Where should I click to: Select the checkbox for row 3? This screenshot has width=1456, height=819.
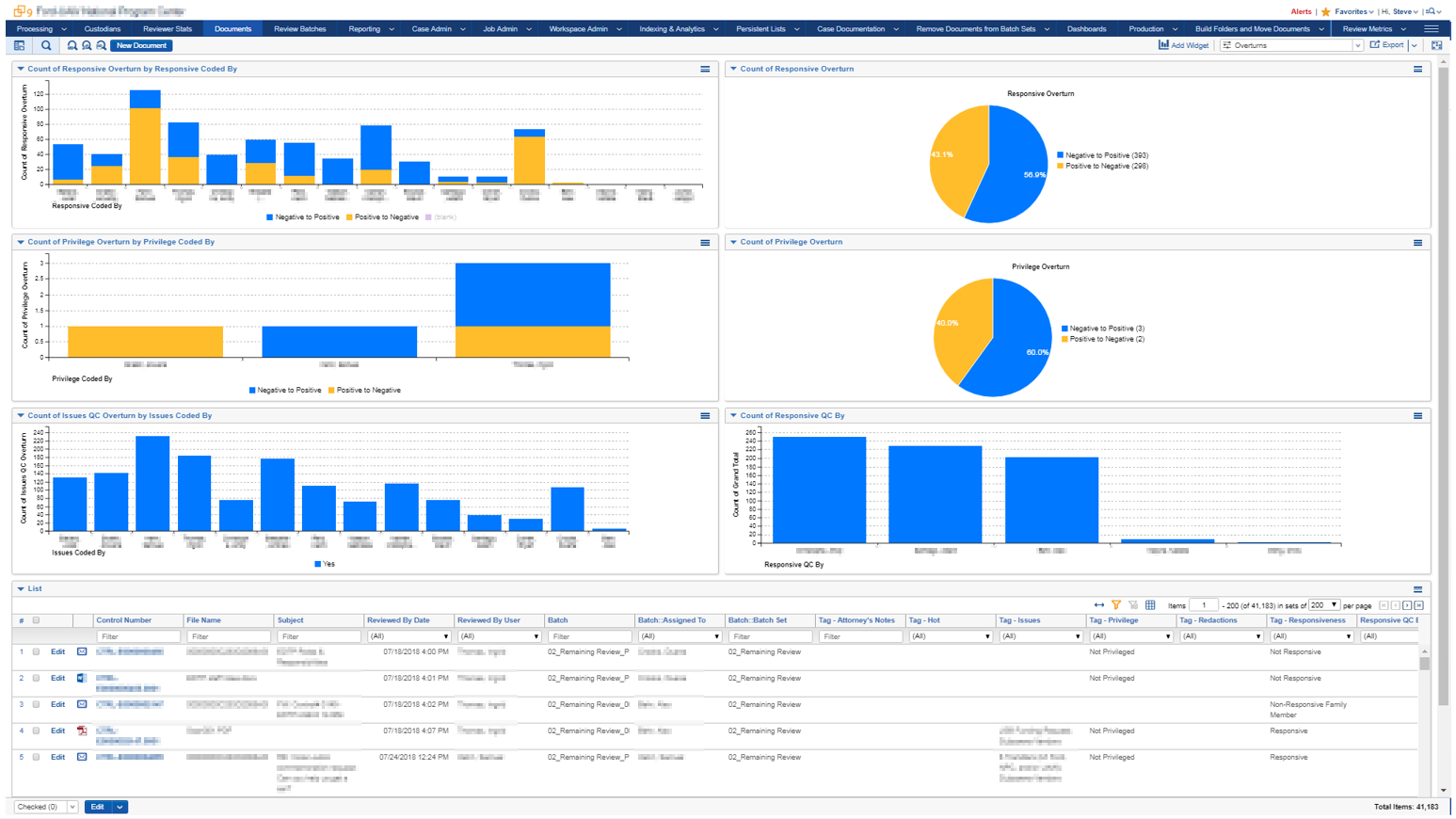coord(37,704)
